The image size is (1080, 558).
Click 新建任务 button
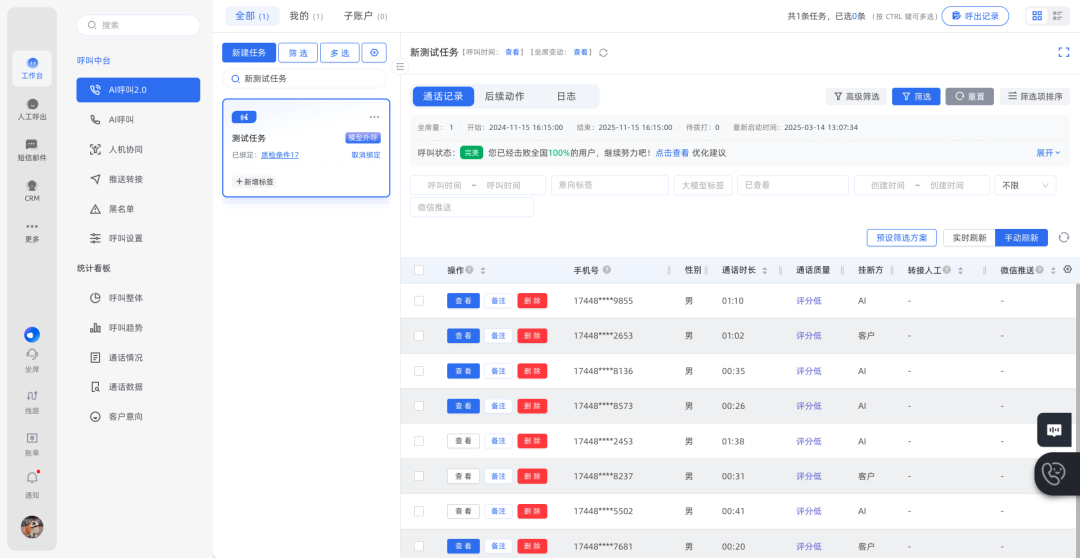(x=249, y=52)
